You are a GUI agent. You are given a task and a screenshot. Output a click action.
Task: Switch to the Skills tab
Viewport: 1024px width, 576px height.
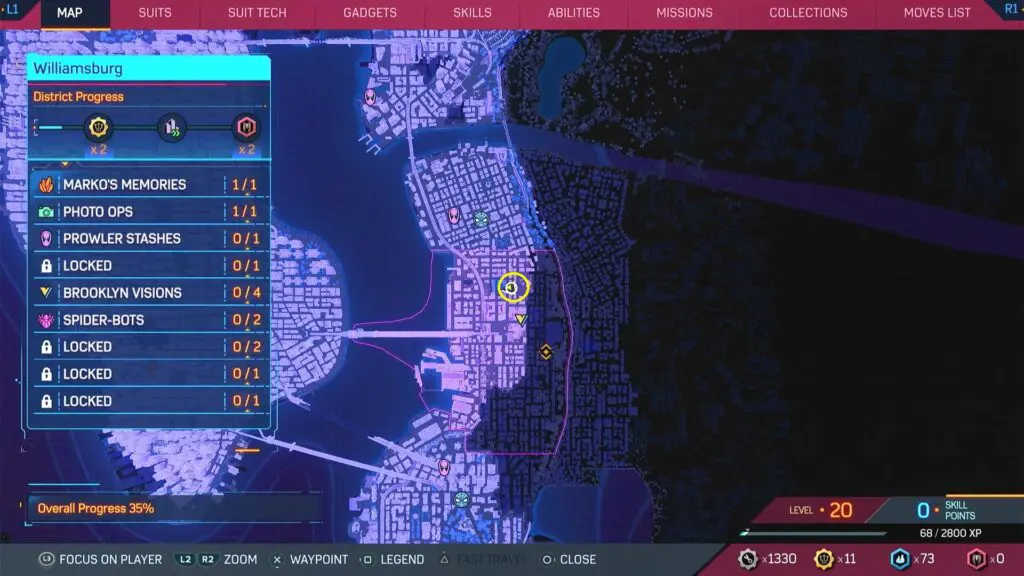click(472, 13)
